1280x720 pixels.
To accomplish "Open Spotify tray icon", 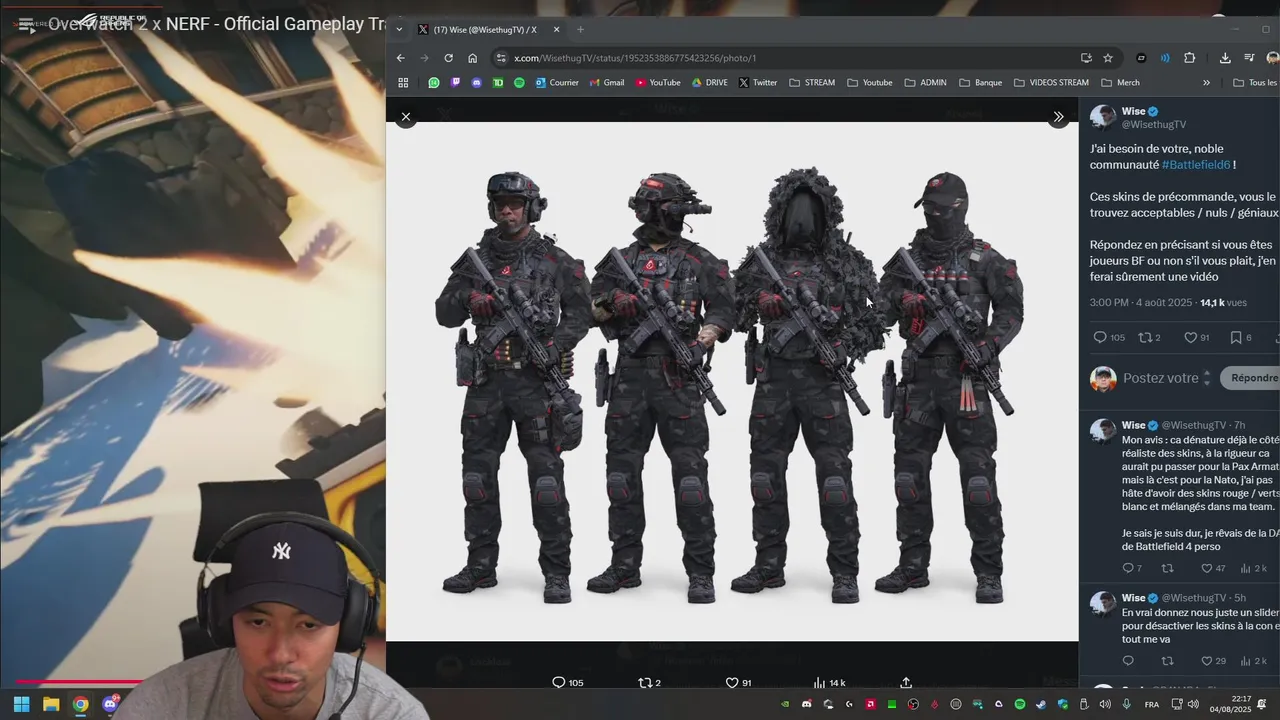I will click(1019, 705).
